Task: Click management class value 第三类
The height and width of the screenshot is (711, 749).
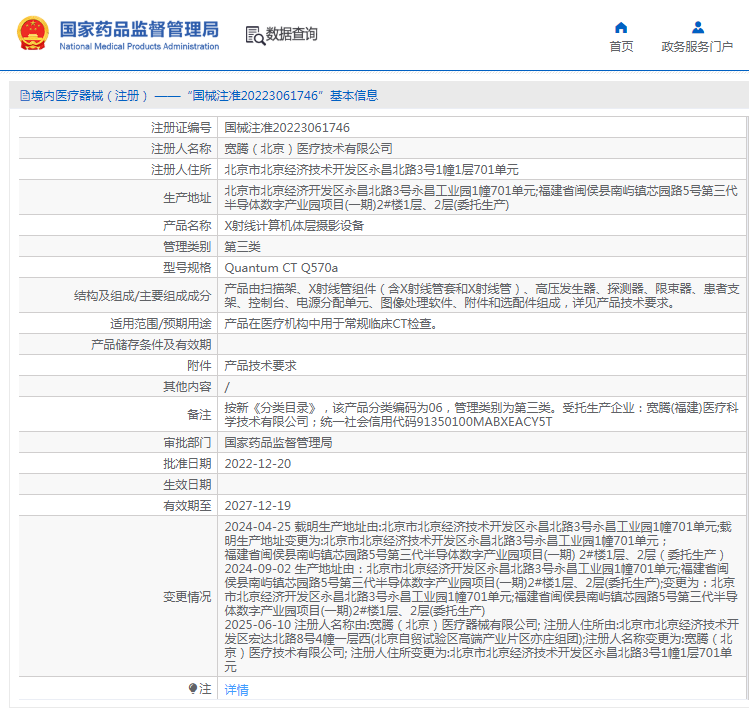Action: click(x=243, y=247)
